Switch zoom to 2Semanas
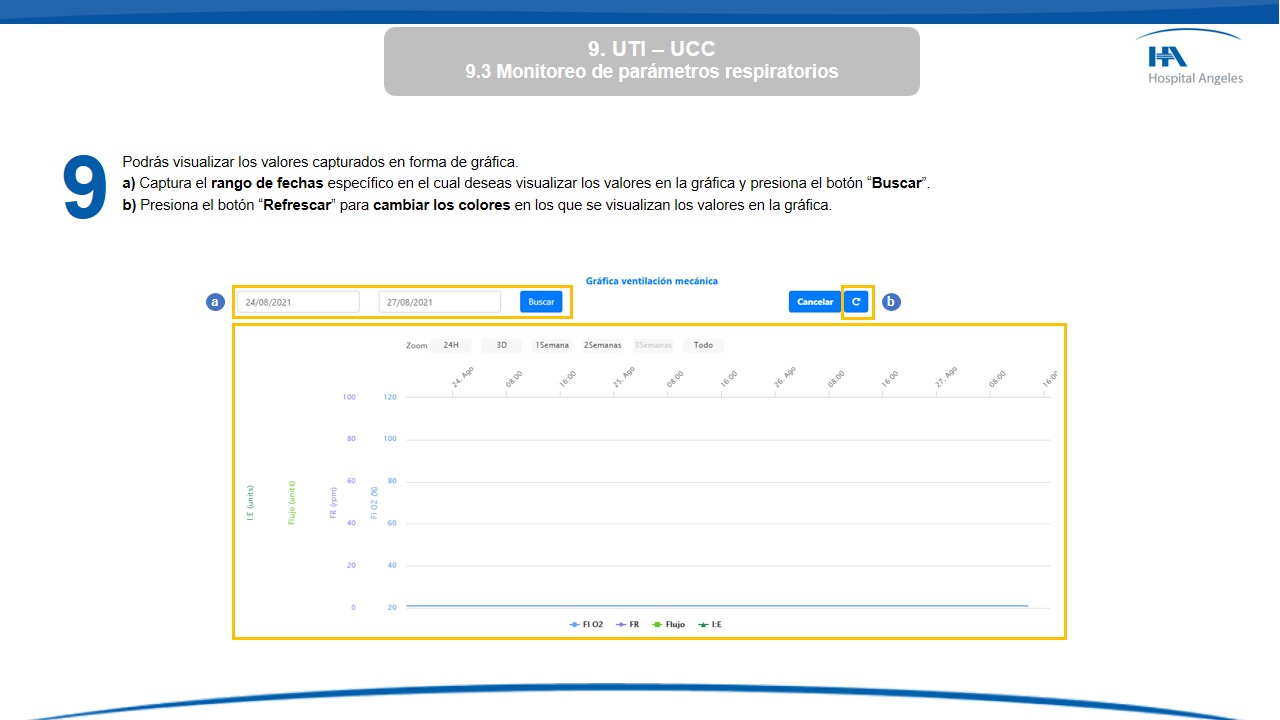 [x=602, y=345]
